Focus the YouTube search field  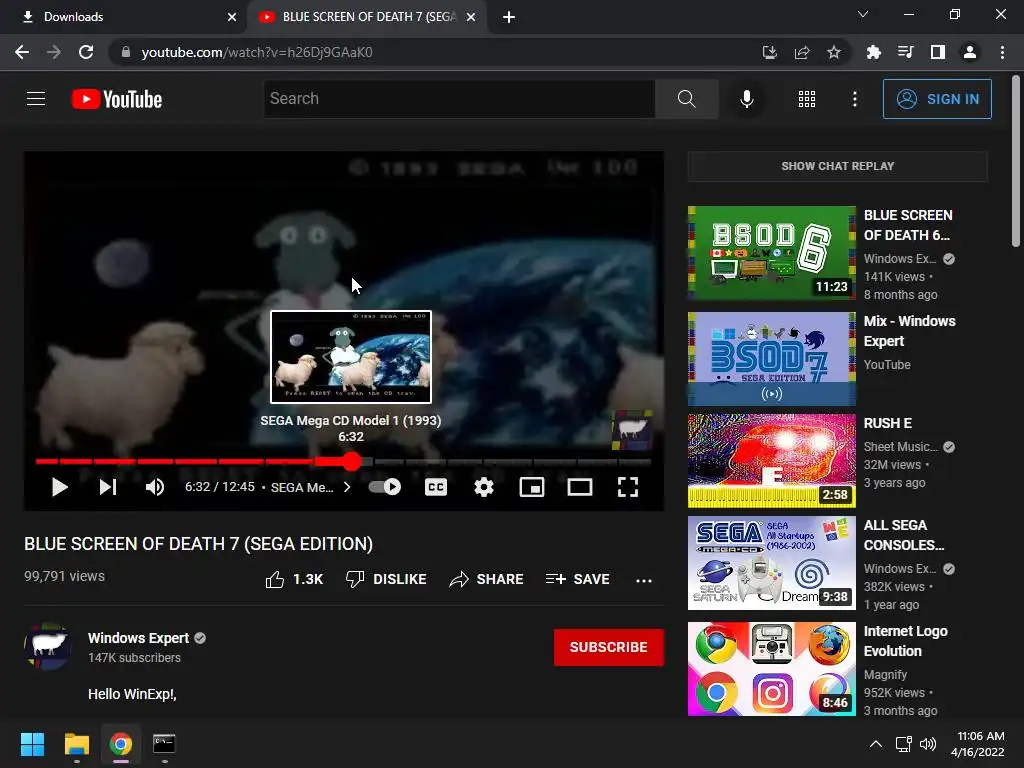(459, 99)
